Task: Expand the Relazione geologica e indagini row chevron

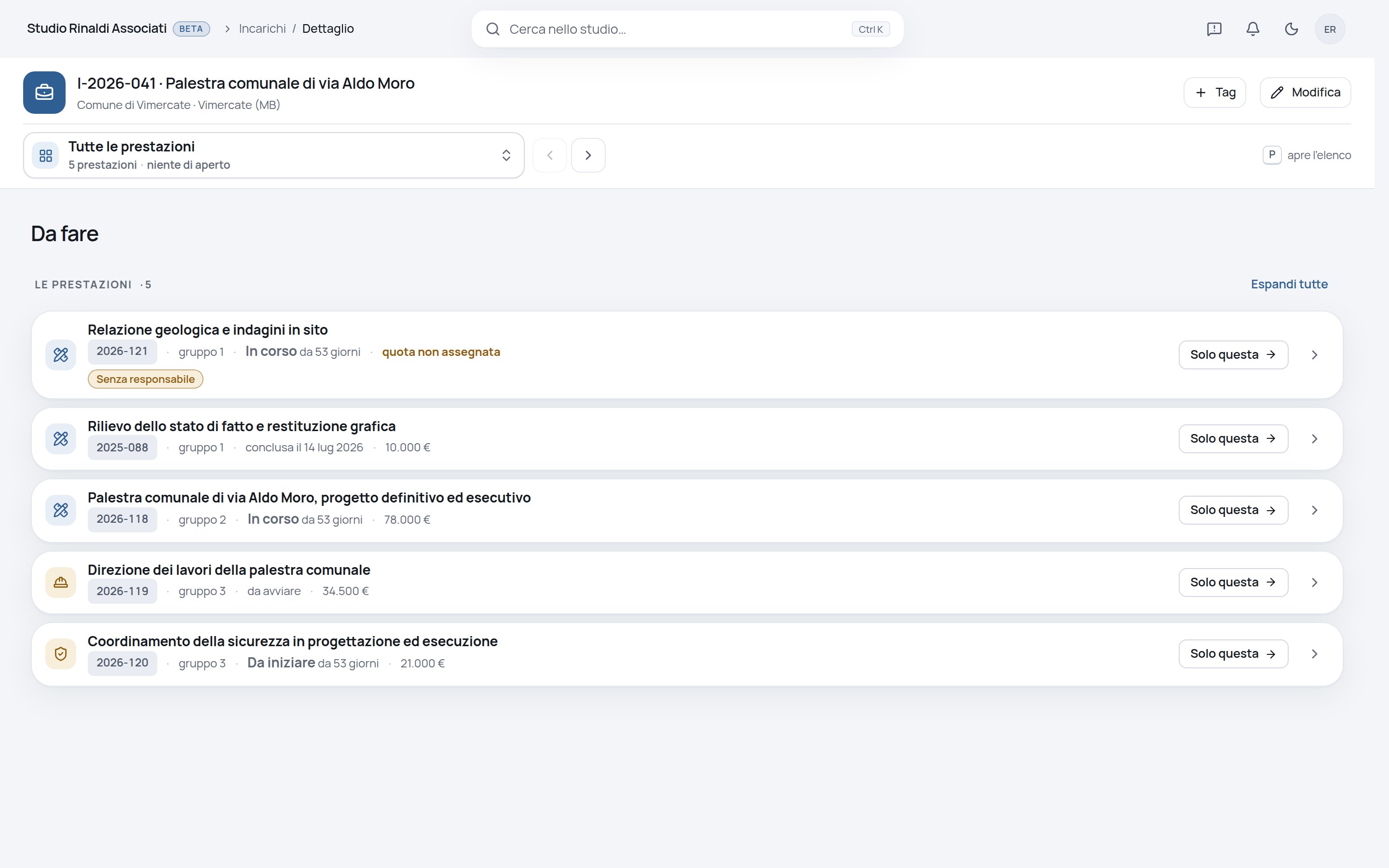Action: [1314, 355]
